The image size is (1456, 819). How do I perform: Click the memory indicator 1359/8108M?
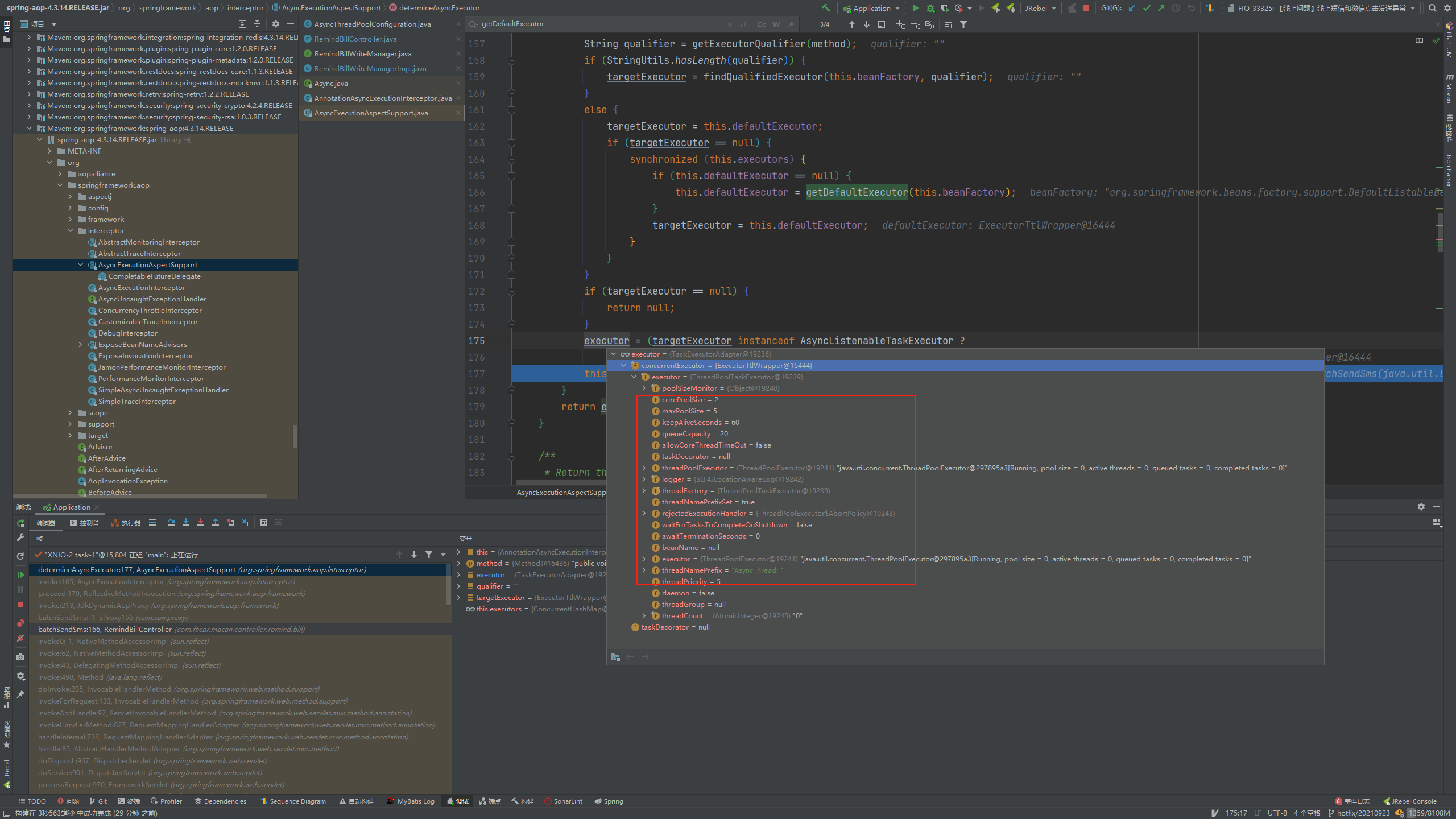pos(1429,813)
